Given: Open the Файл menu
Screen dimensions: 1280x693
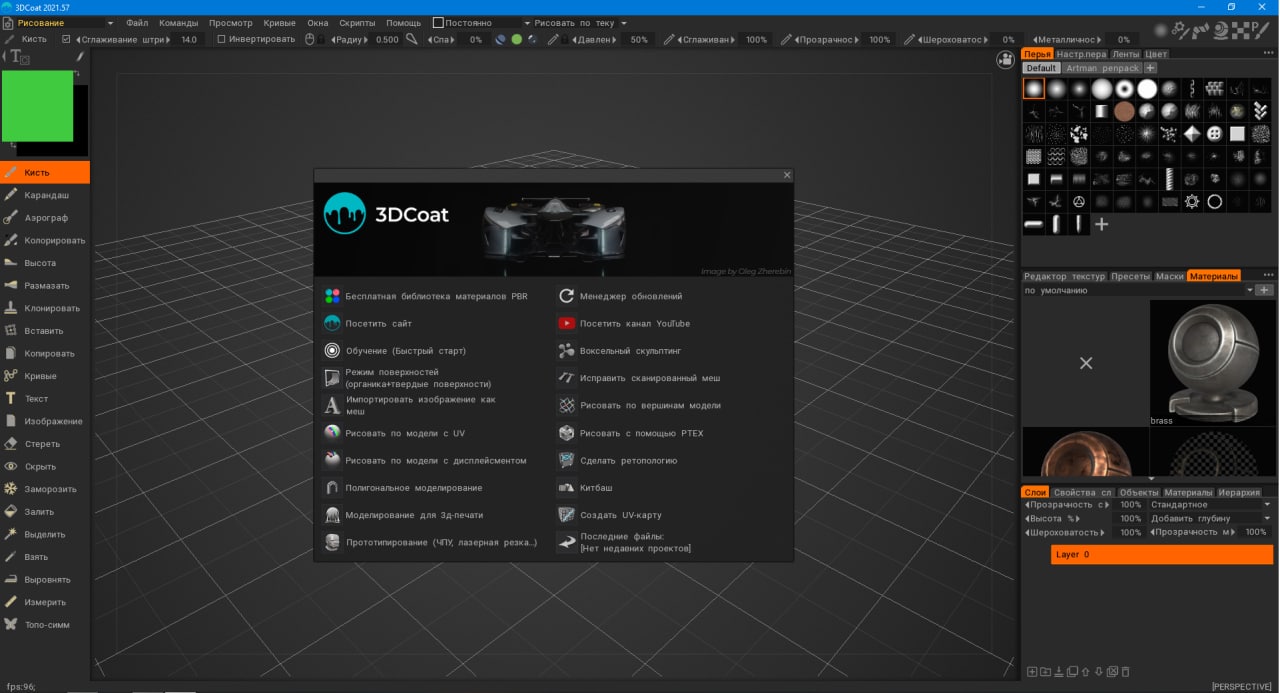Looking at the screenshot, I should [x=137, y=23].
